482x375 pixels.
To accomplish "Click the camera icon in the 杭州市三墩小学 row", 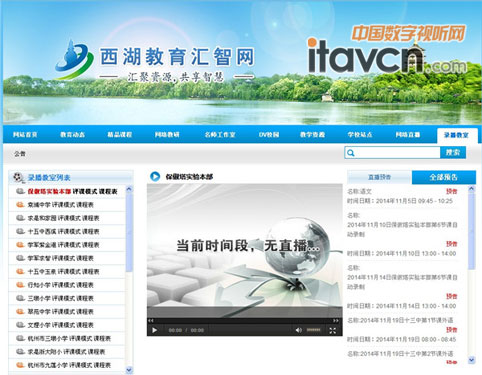I will coord(20,338).
